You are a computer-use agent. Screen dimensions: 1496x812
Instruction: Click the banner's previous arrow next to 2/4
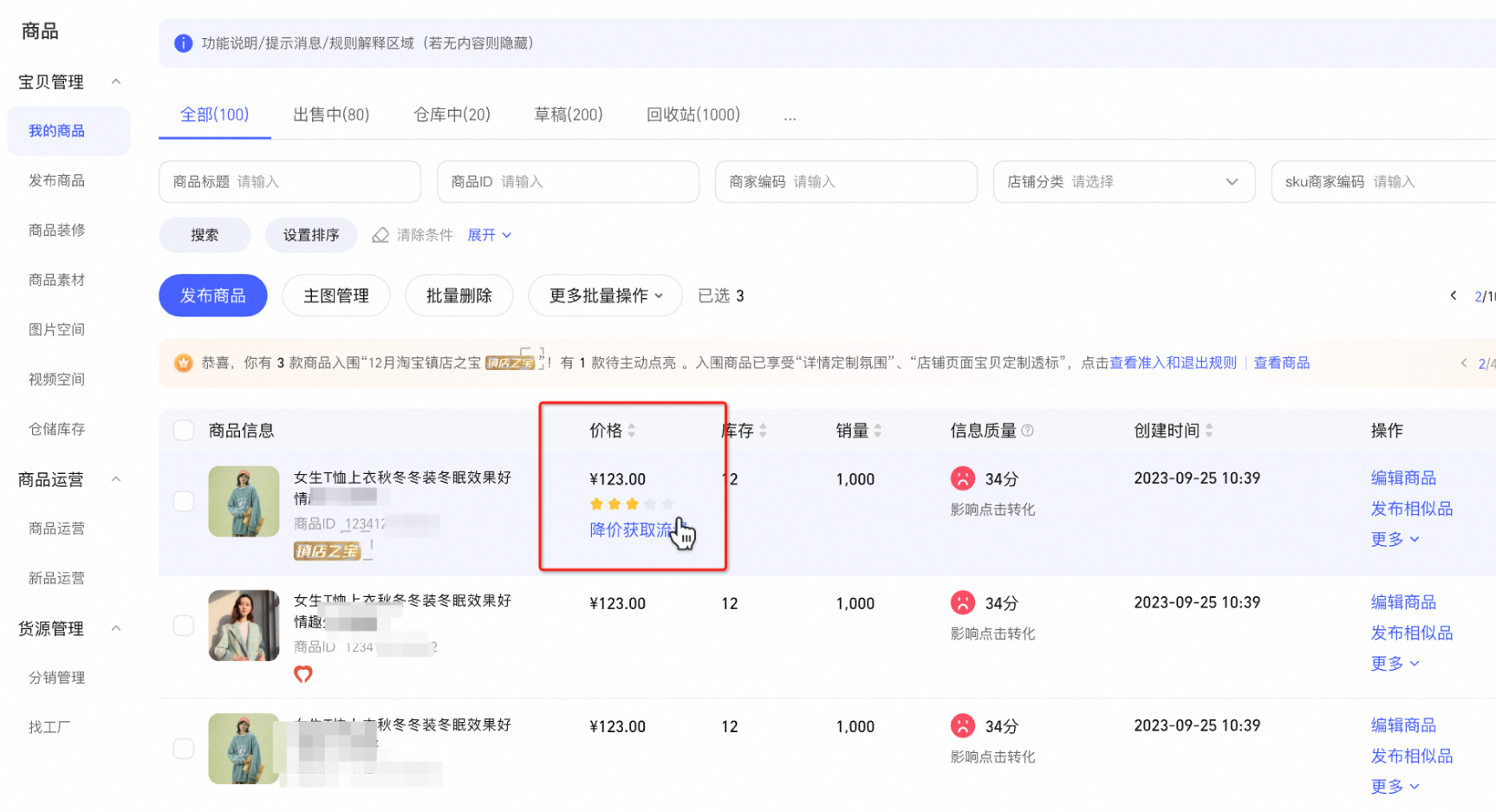click(1464, 363)
